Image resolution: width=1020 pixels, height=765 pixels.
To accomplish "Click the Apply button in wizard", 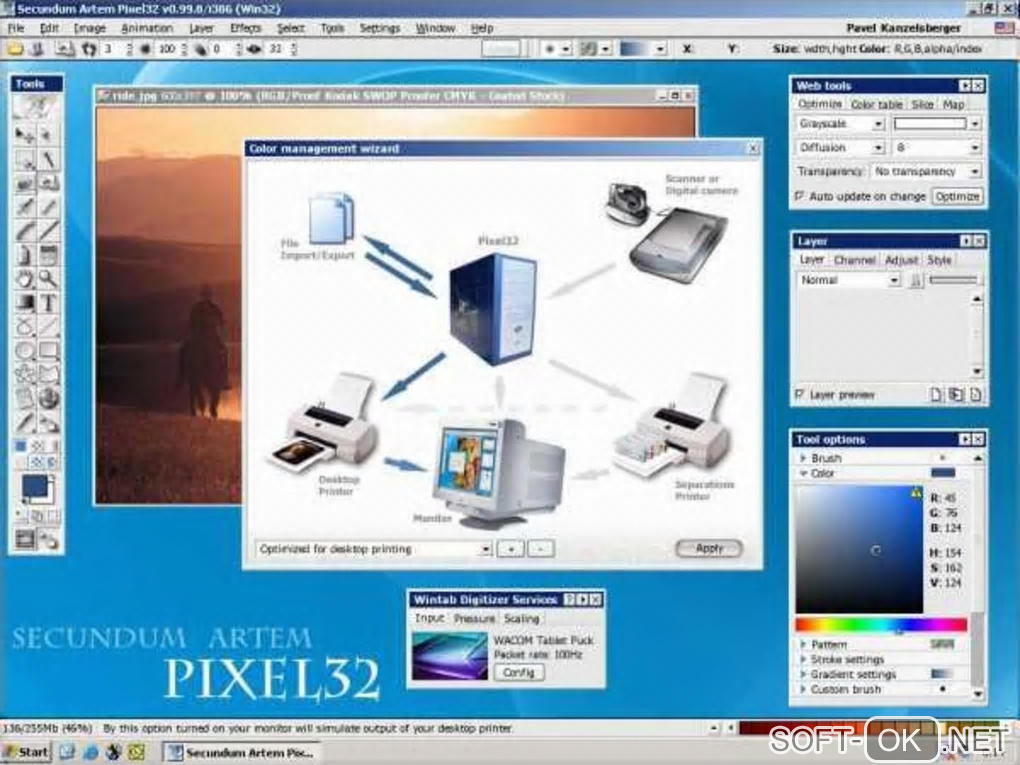I will pos(708,548).
